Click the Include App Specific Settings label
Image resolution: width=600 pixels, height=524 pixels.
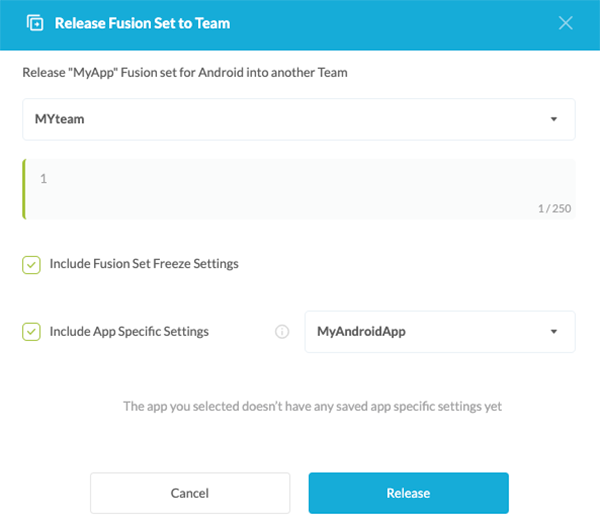(129, 332)
